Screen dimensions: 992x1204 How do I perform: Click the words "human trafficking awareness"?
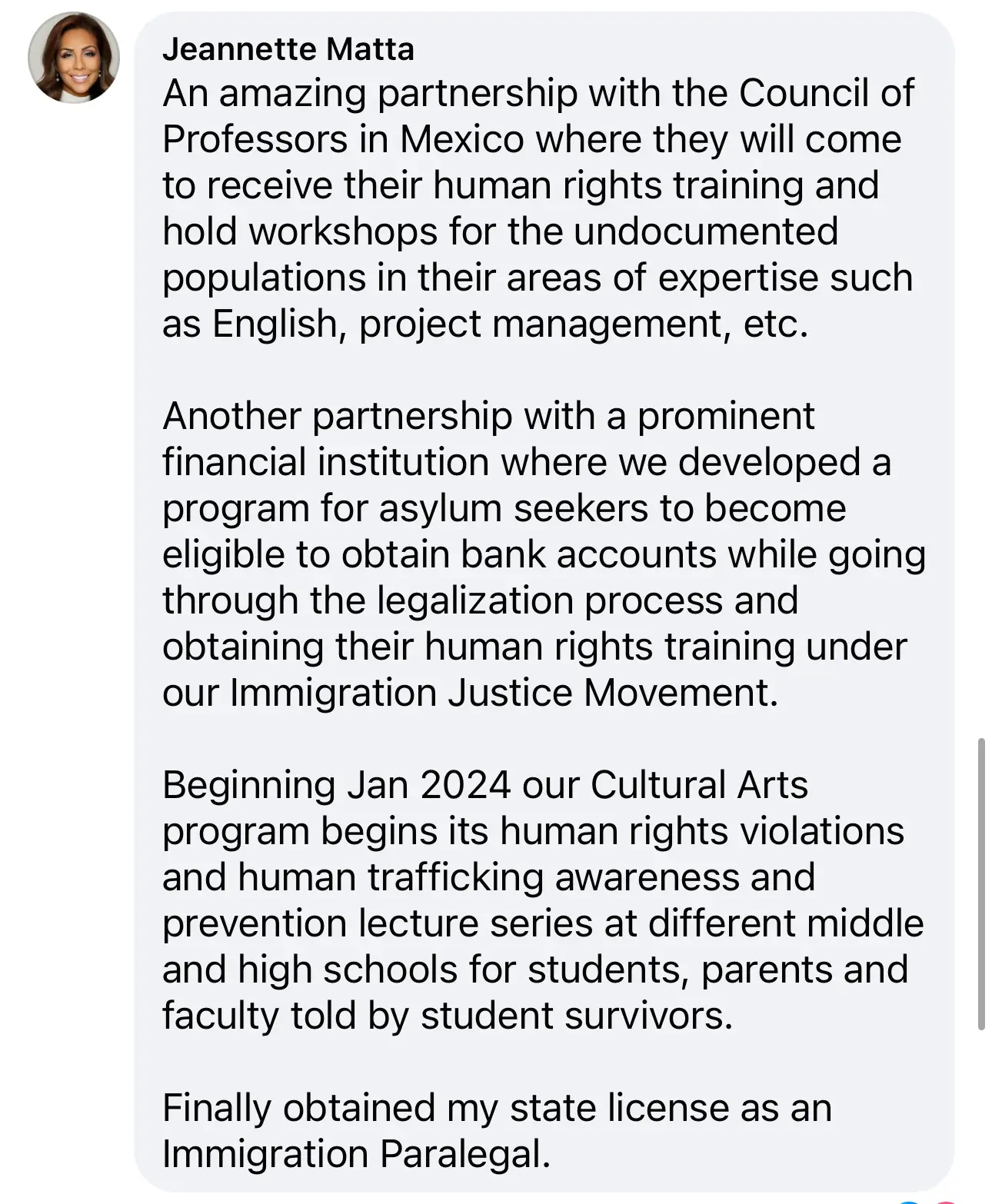click(488, 877)
